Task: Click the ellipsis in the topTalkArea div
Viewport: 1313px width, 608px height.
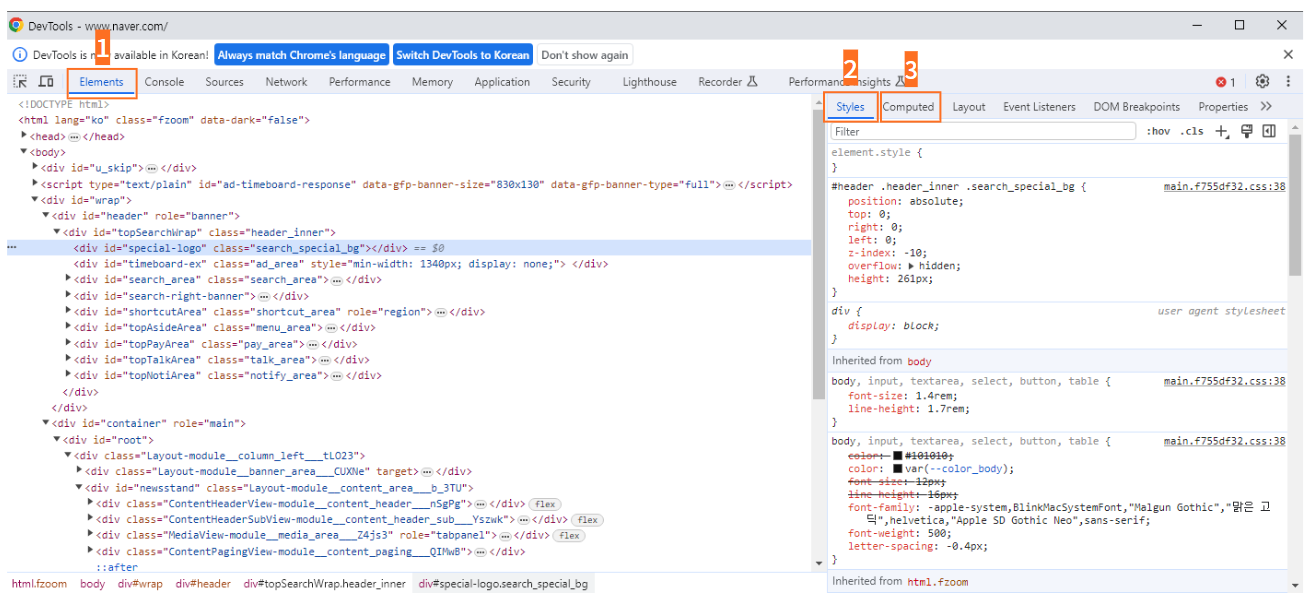Action: click(x=325, y=360)
